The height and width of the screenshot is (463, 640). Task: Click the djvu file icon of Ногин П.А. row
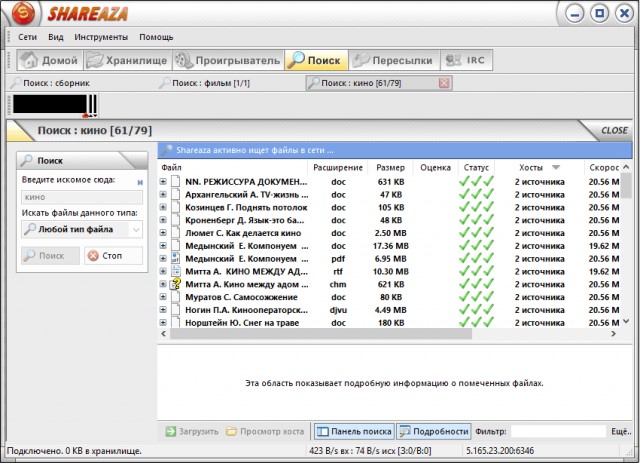(176, 309)
